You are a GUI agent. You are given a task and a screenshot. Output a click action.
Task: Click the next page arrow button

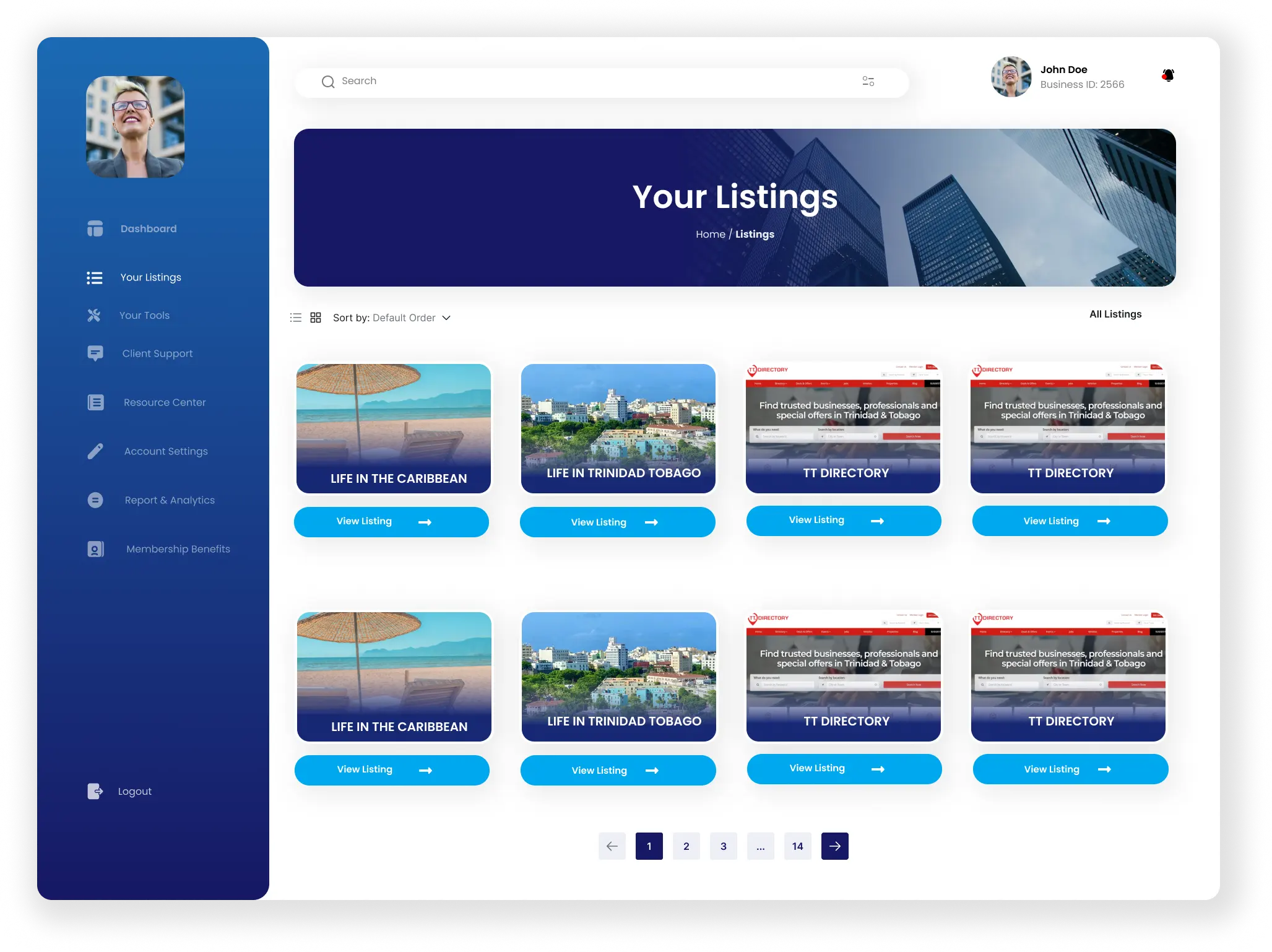click(x=834, y=846)
